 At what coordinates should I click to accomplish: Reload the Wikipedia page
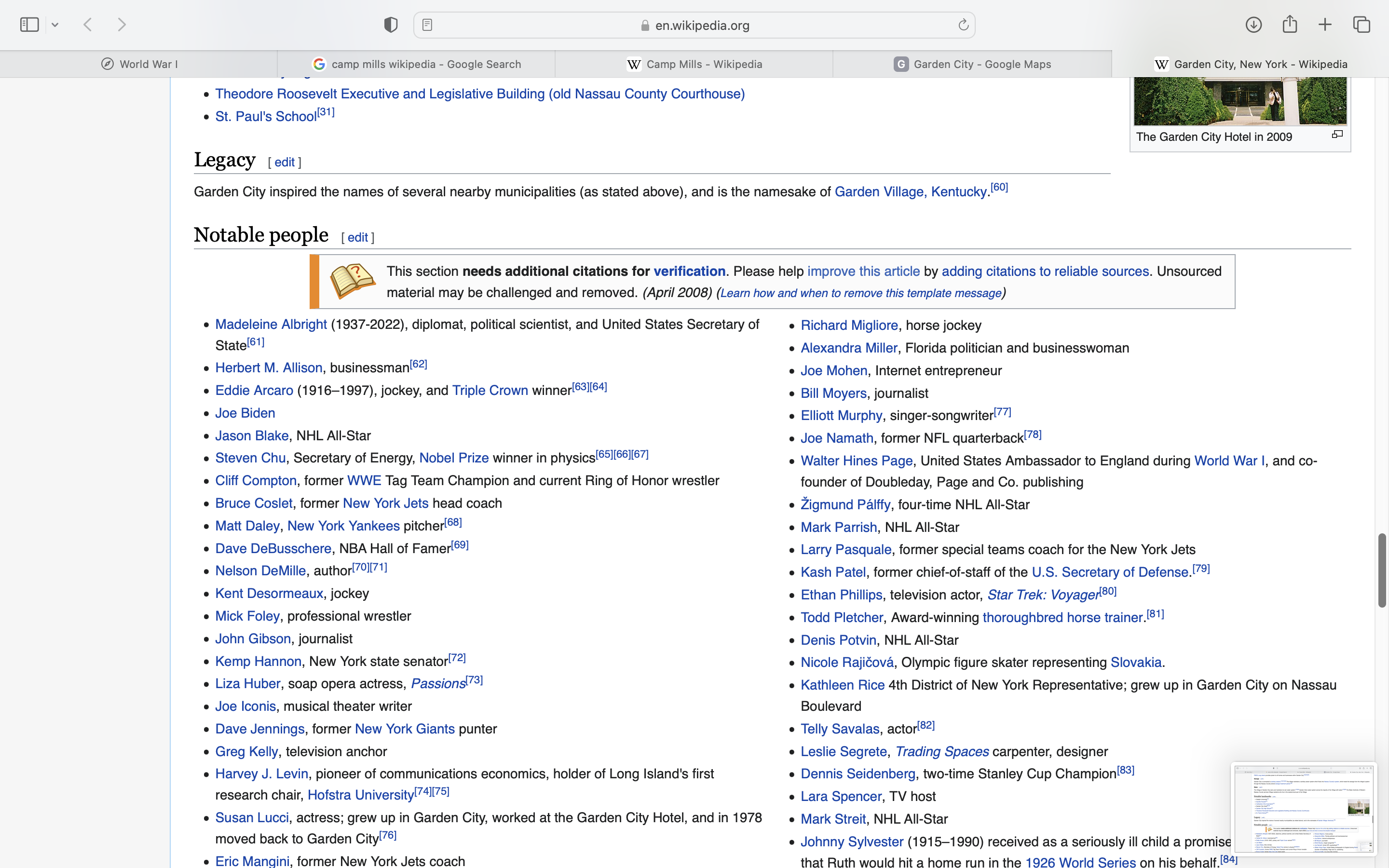point(963,25)
